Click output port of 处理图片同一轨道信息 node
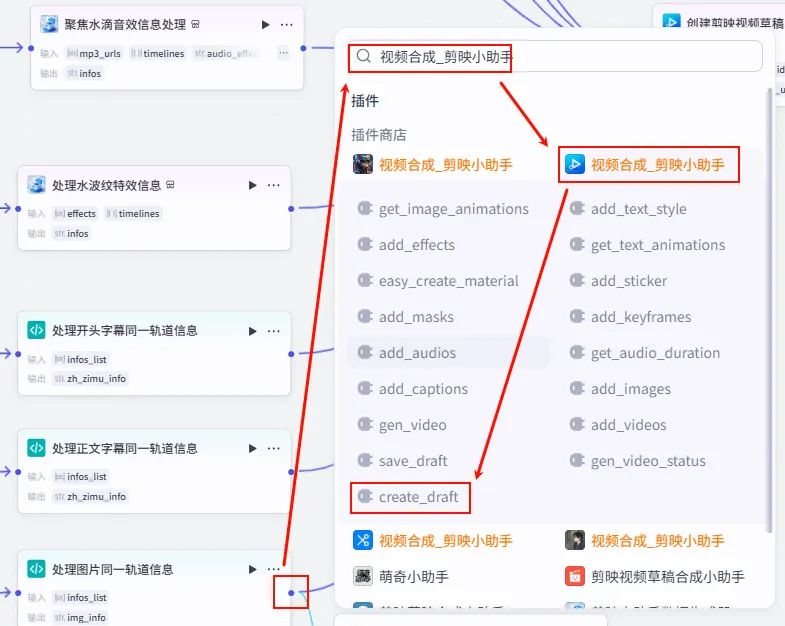 coord(291,593)
